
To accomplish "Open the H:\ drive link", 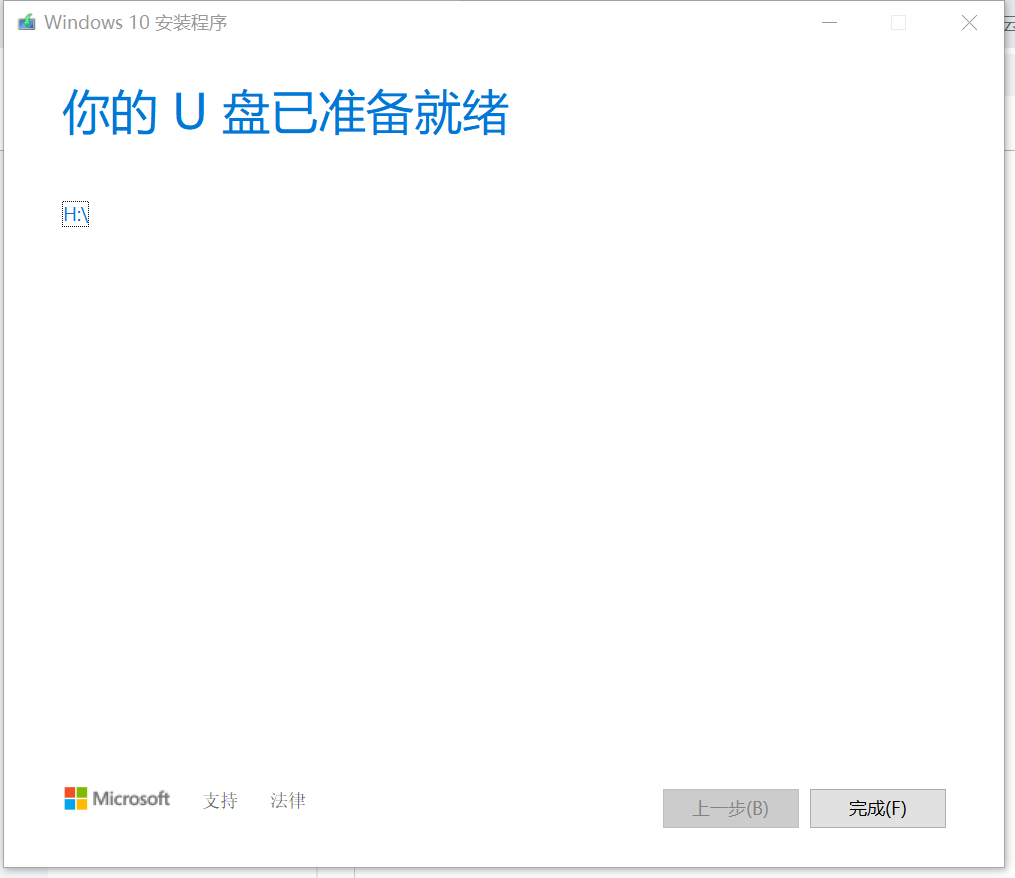I will [76, 214].
